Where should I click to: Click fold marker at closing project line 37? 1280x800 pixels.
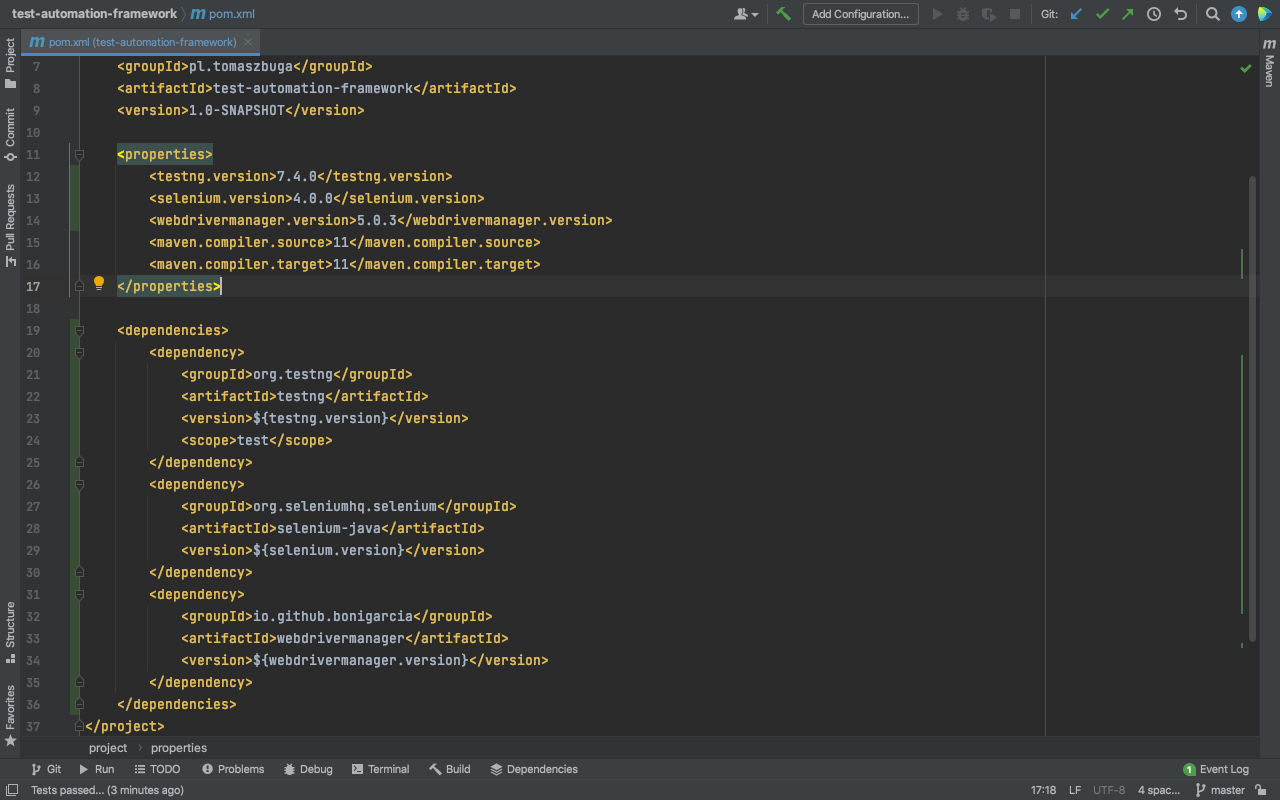point(79,726)
